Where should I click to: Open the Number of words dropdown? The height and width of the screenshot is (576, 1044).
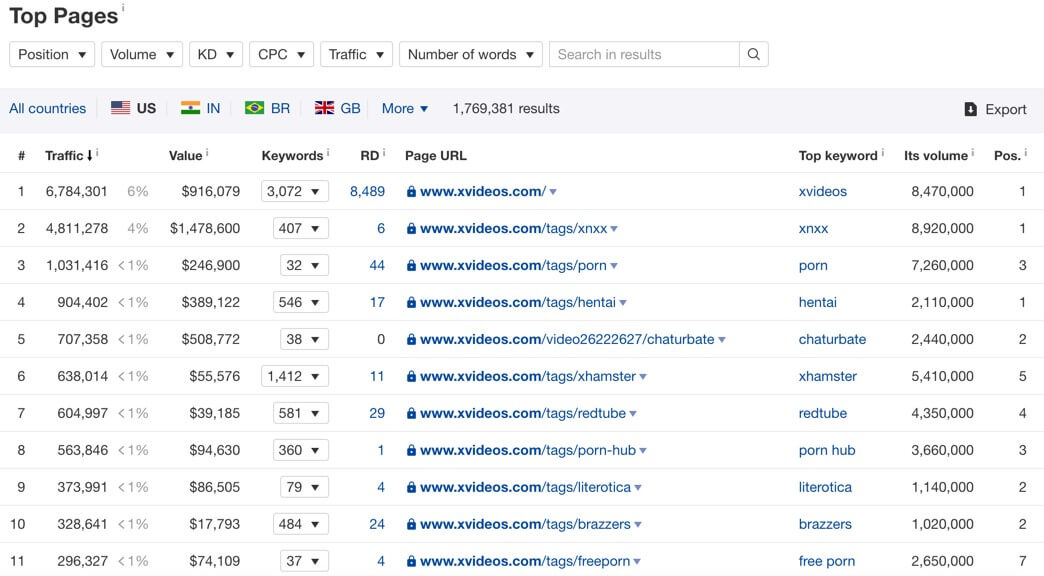(471, 55)
